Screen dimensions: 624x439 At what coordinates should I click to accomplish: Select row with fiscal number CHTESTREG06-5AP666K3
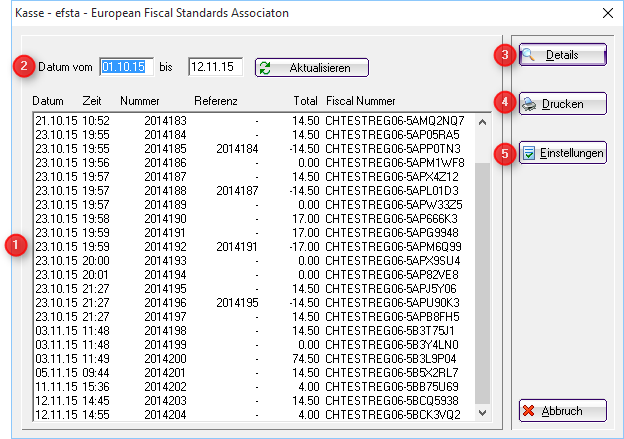pos(250,217)
